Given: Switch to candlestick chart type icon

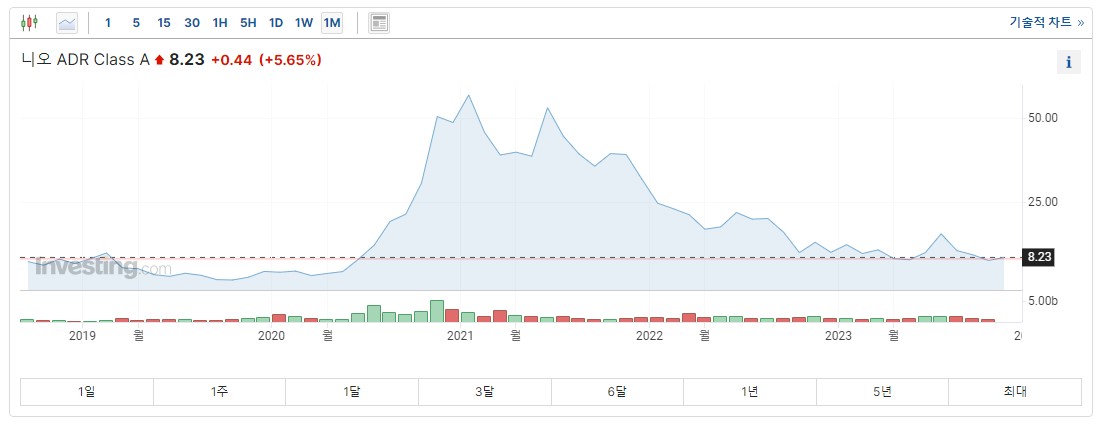Looking at the screenshot, I should (29, 22).
